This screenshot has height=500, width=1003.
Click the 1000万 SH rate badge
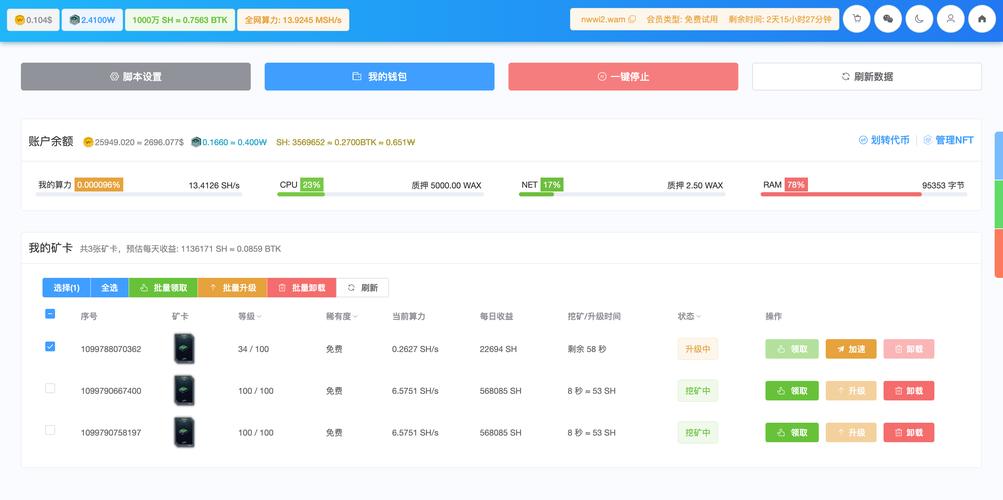click(180, 20)
